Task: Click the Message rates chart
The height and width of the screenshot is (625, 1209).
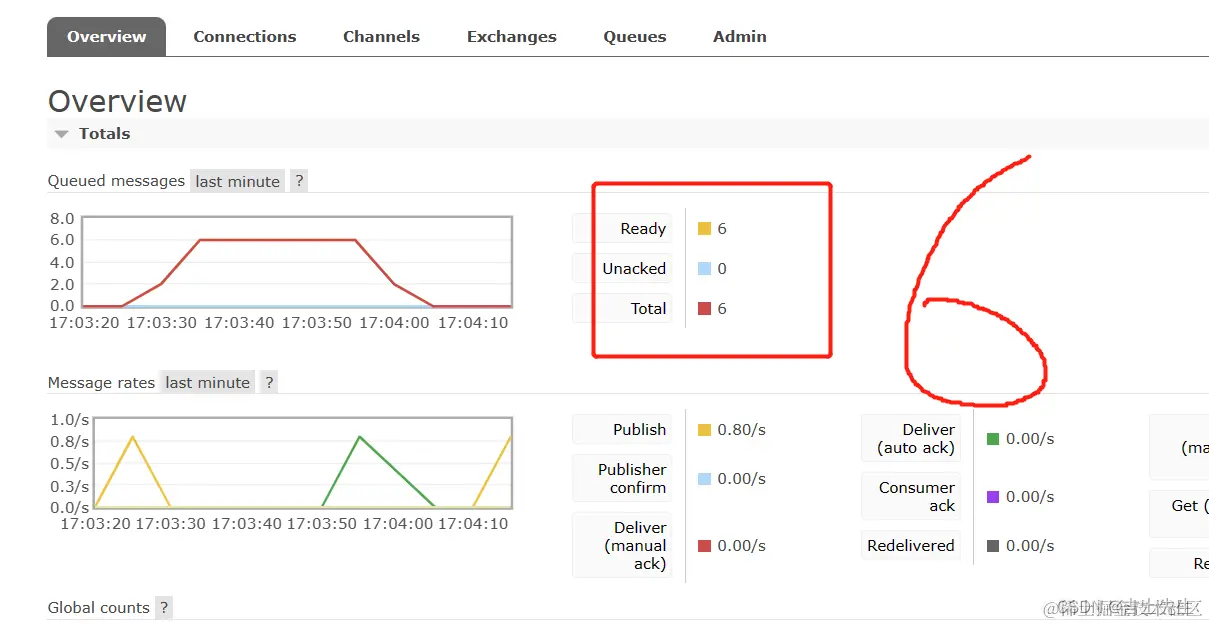Action: tap(302, 463)
